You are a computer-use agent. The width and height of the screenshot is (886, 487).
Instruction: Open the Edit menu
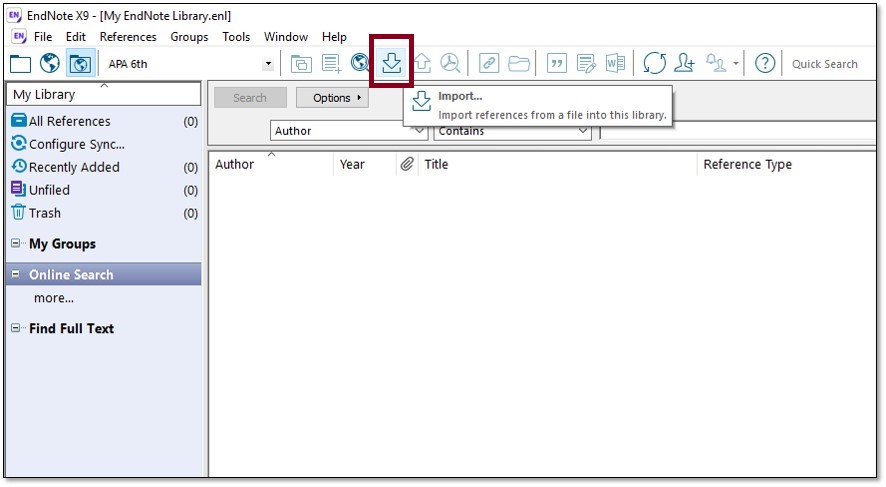(x=76, y=37)
